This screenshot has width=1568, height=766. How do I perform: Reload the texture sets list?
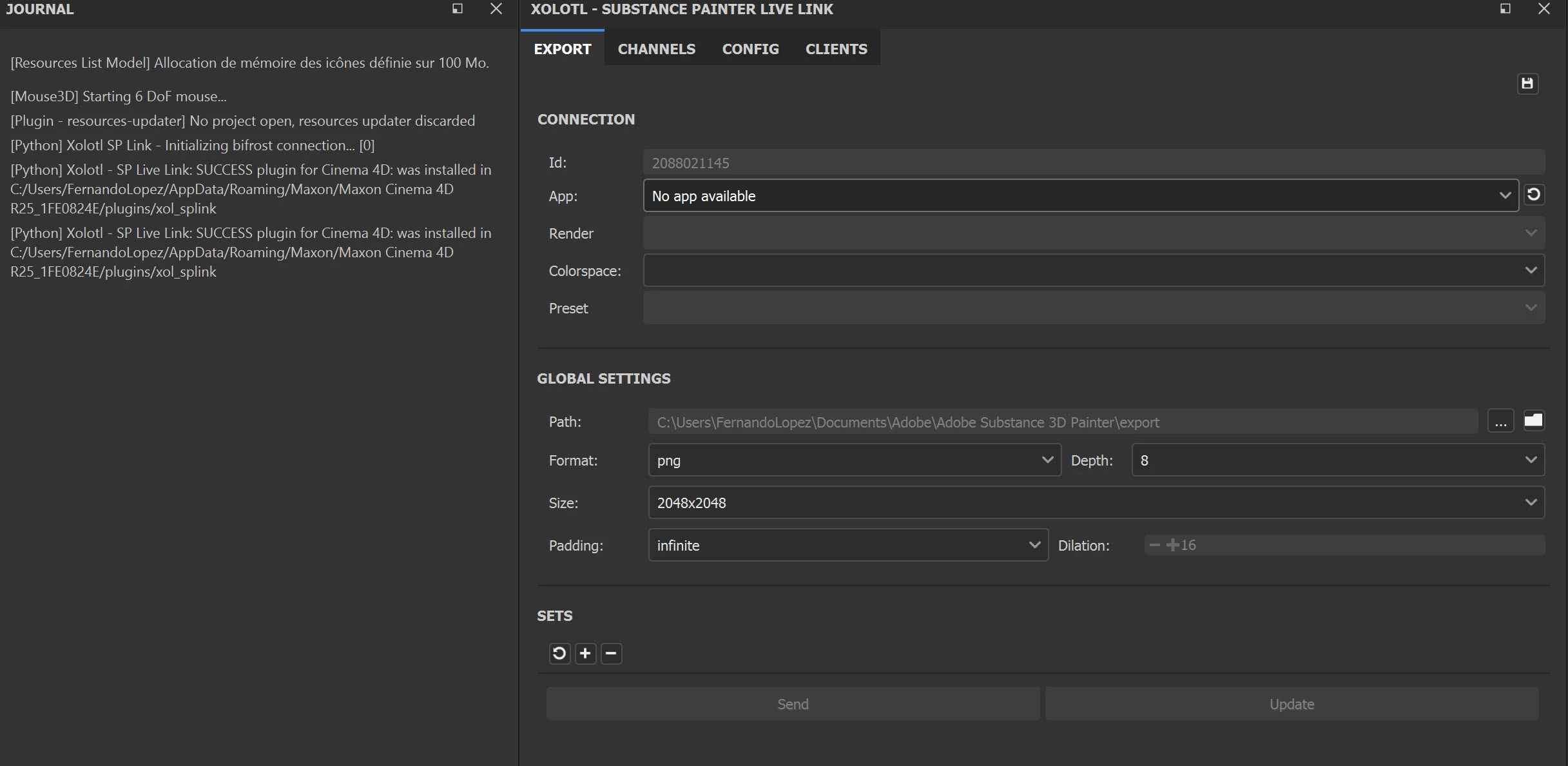coord(559,653)
